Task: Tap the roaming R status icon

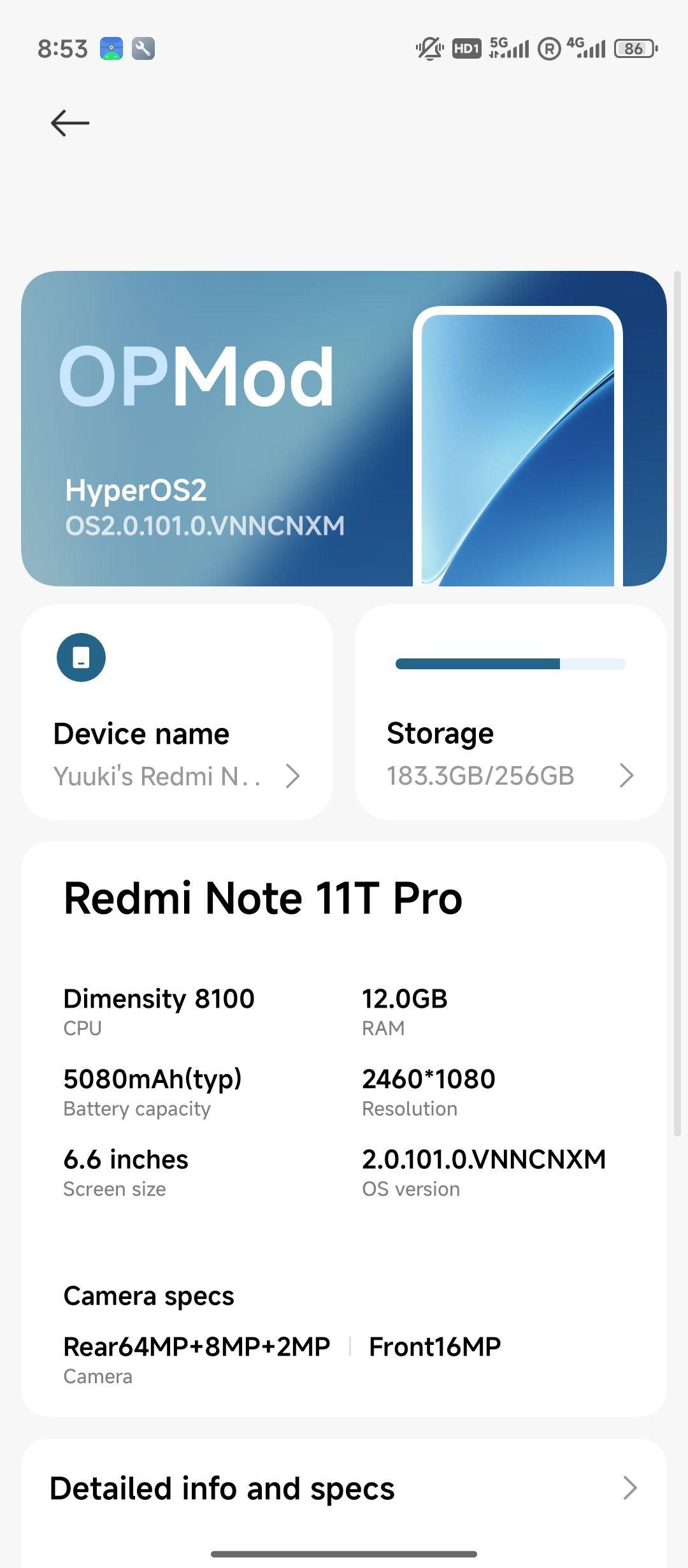Action: (x=549, y=48)
